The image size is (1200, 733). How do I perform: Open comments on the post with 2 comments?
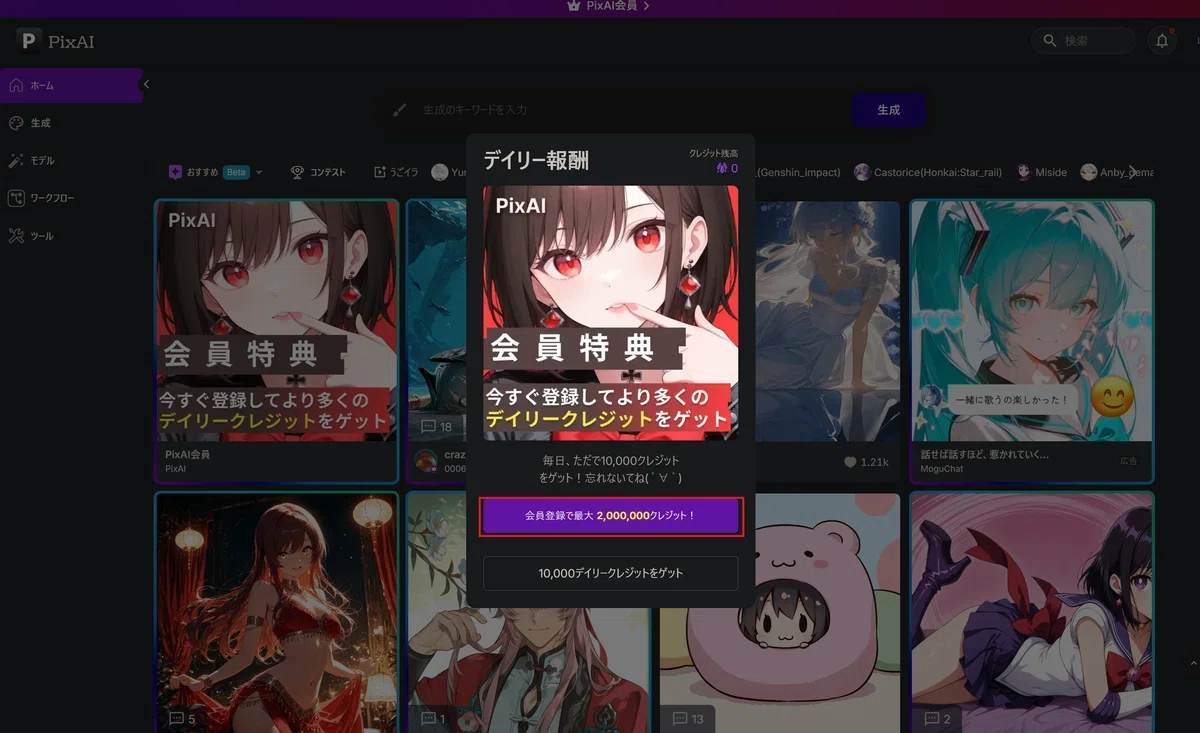(x=937, y=718)
